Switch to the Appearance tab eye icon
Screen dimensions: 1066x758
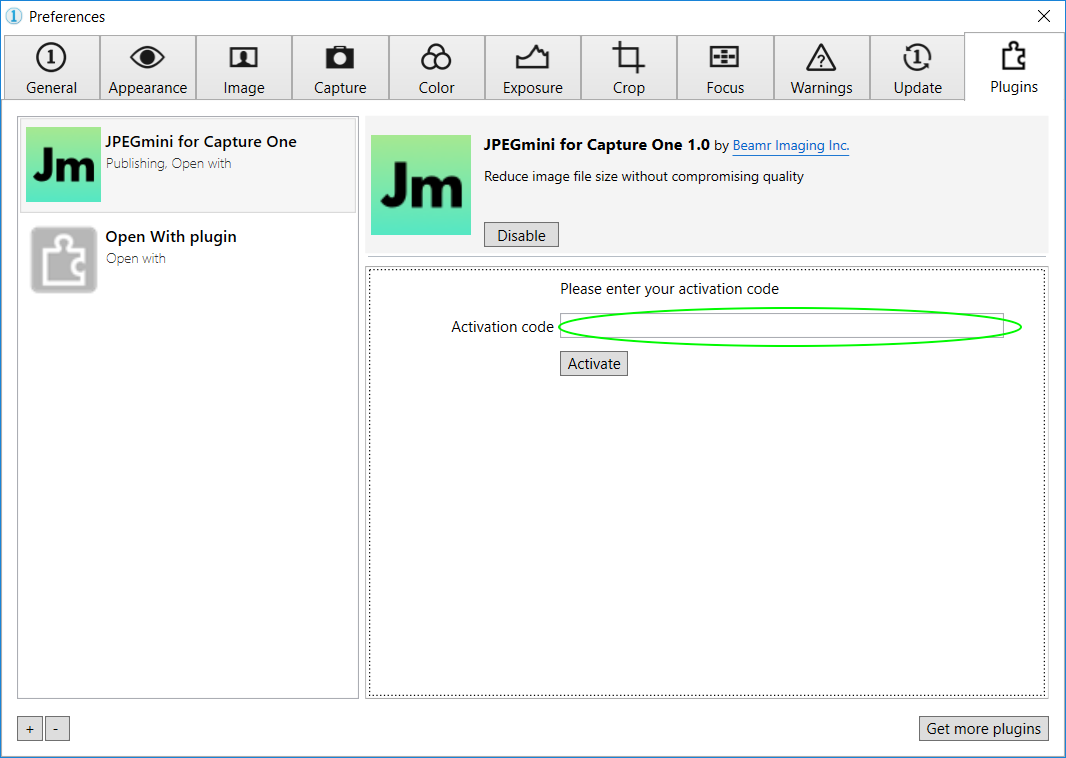coord(148,68)
